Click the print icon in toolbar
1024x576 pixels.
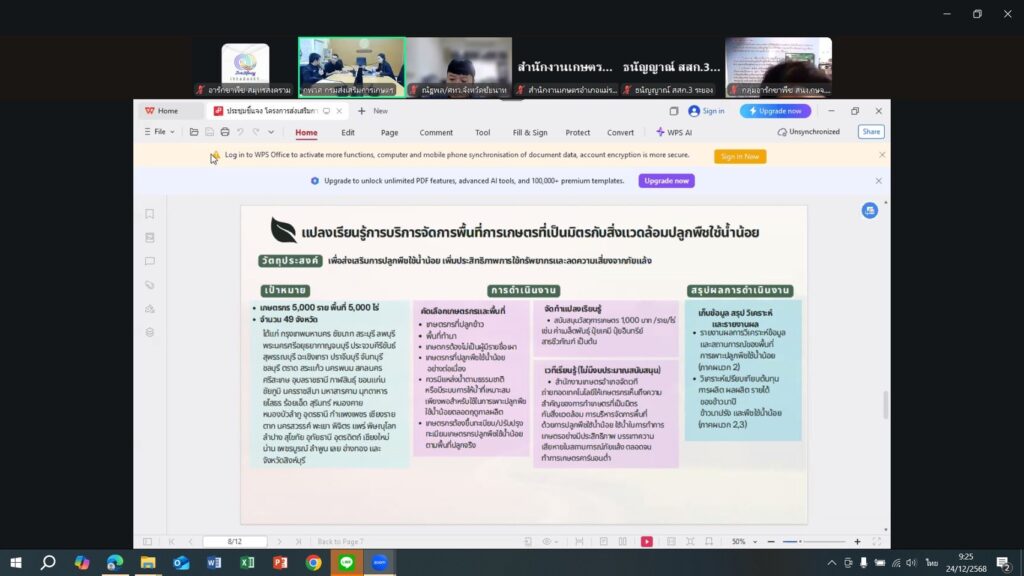224,132
